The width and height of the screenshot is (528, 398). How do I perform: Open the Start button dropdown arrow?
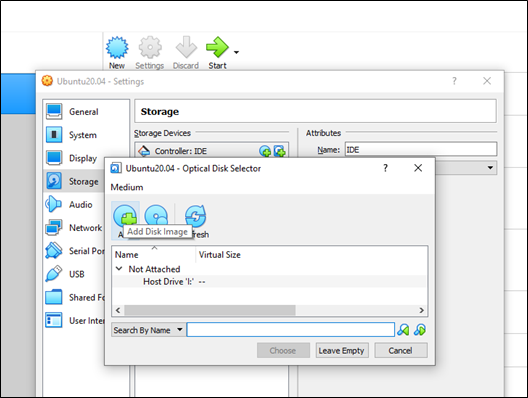[x=236, y=52]
